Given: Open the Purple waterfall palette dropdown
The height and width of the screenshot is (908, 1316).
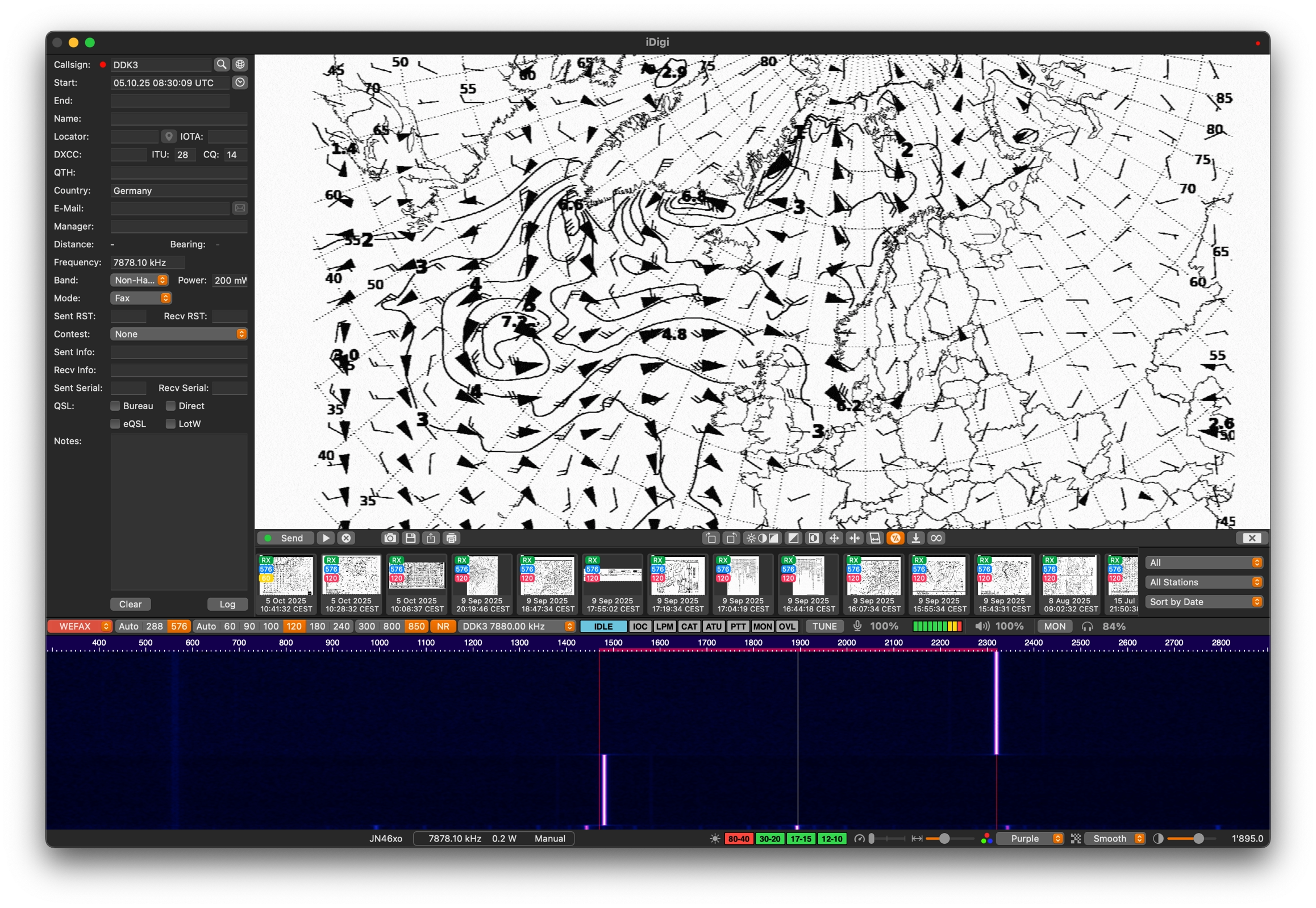Looking at the screenshot, I should (x=1030, y=839).
